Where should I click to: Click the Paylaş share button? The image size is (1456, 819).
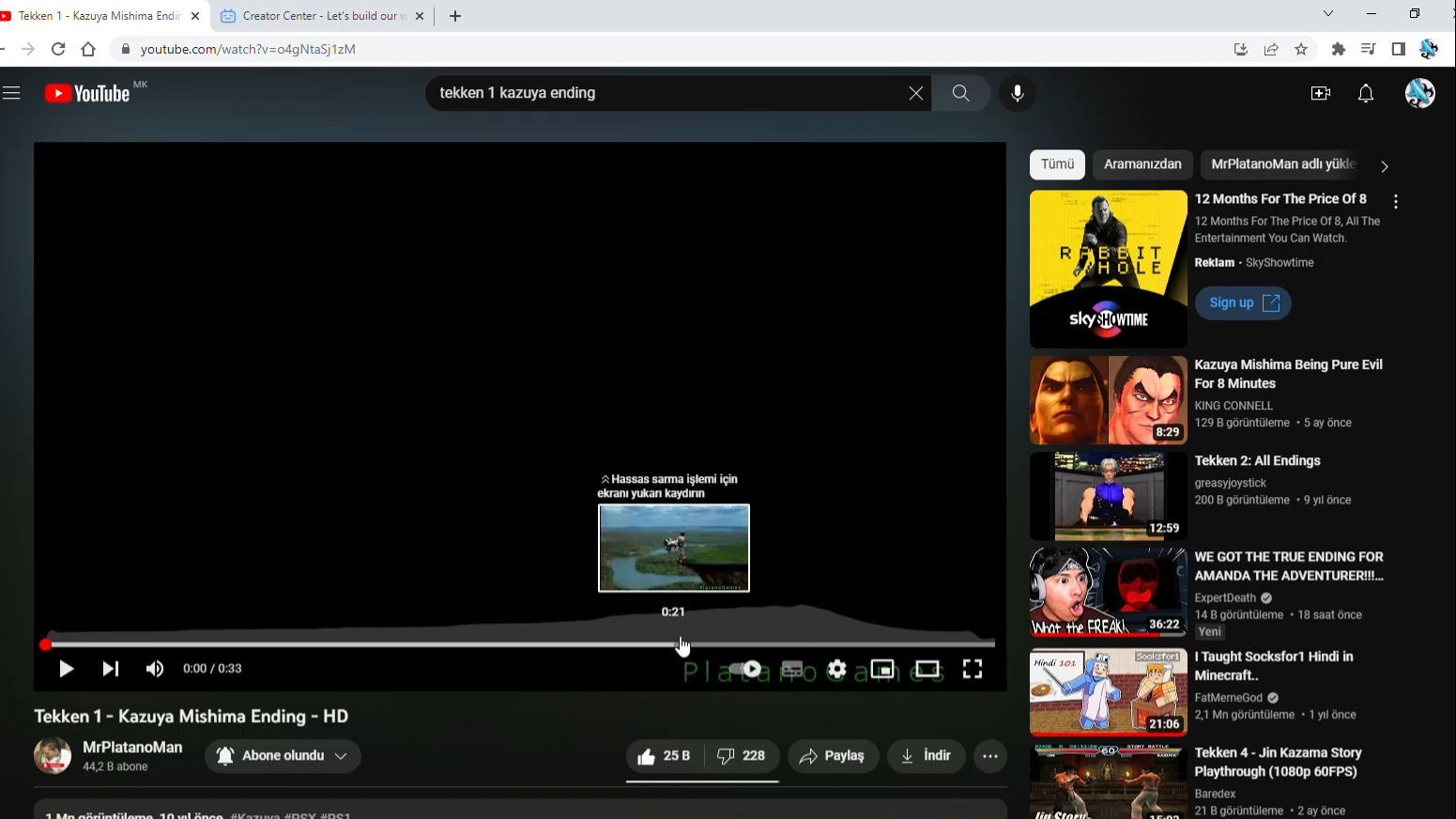(x=834, y=756)
